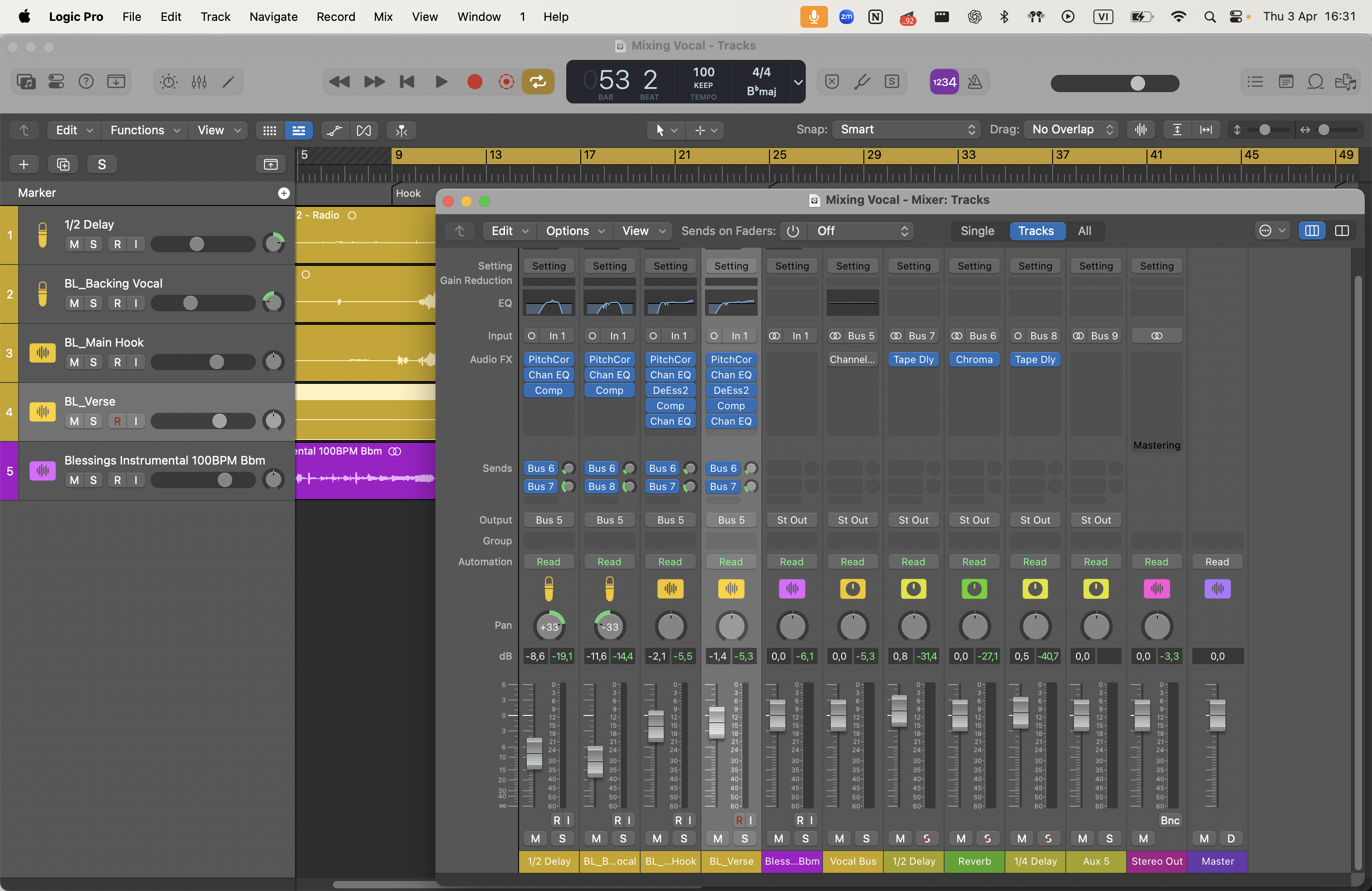Image resolution: width=1372 pixels, height=891 pixels.
Task: Open the Note Pads icon
Action: pyautogui.click(x=1285, y=82)
